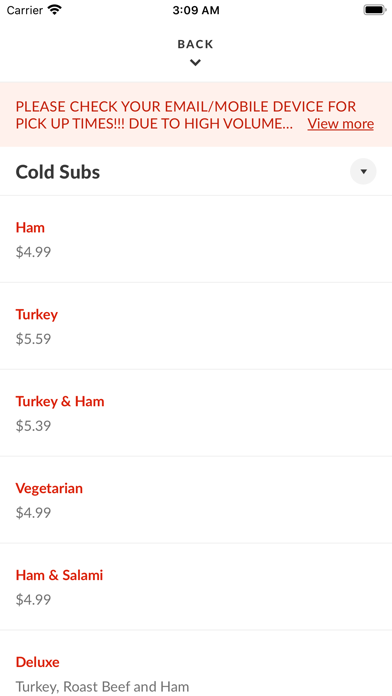392x696 pixels.
Task: Tap the $4.99 price under Vegetarian
Action: tap(33, 513)
